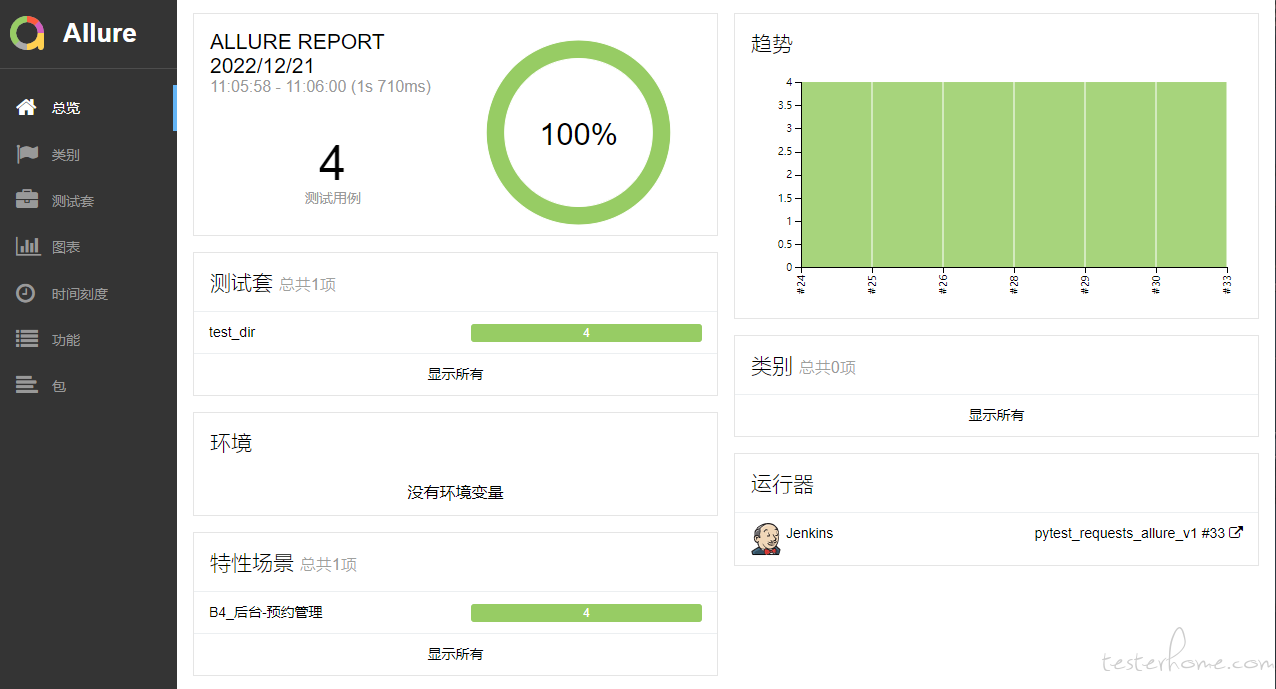Click the green bar for B4_后台-预约管理
This screenshot has height=689, width=1276.
pyautogui.click(x=586, y=612)
